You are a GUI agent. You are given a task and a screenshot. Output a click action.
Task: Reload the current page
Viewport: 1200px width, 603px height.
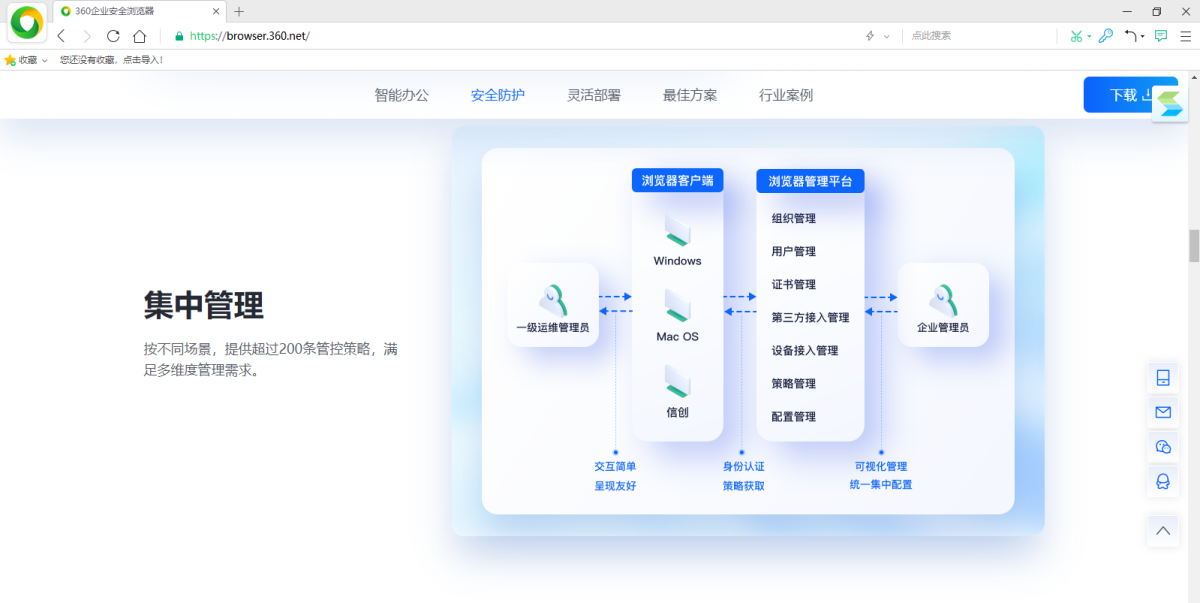tap(112, 35)
